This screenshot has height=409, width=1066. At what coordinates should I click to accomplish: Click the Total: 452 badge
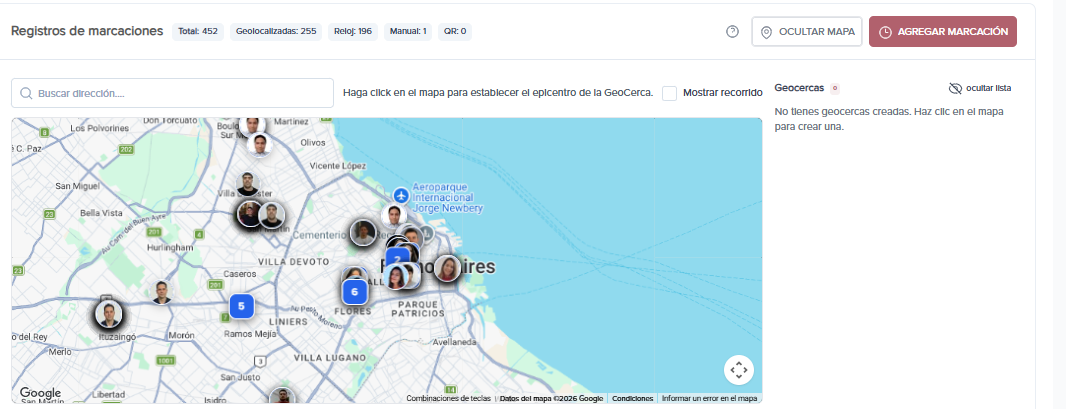click(x=198, y=31)
